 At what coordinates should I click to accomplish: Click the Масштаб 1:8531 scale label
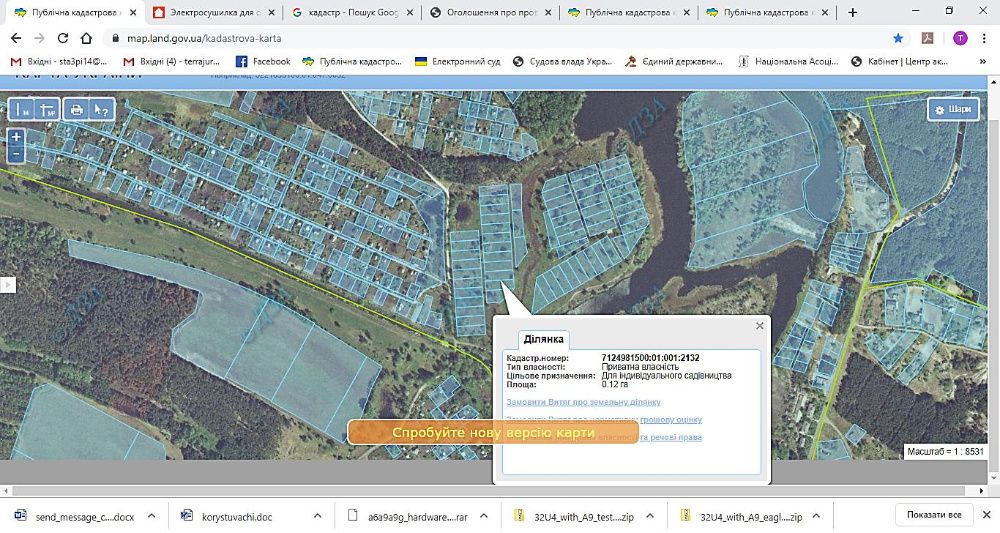[945, 451]
